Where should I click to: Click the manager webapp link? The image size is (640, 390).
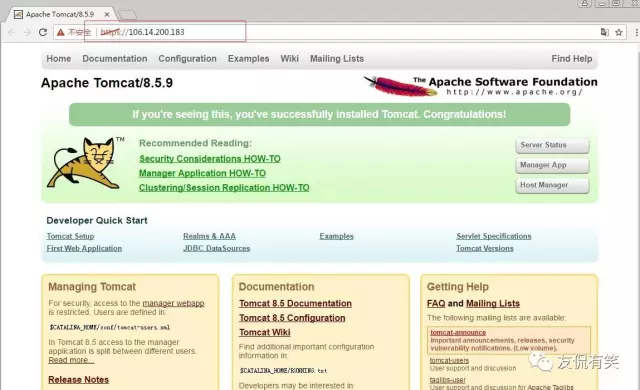pos(173,303)
